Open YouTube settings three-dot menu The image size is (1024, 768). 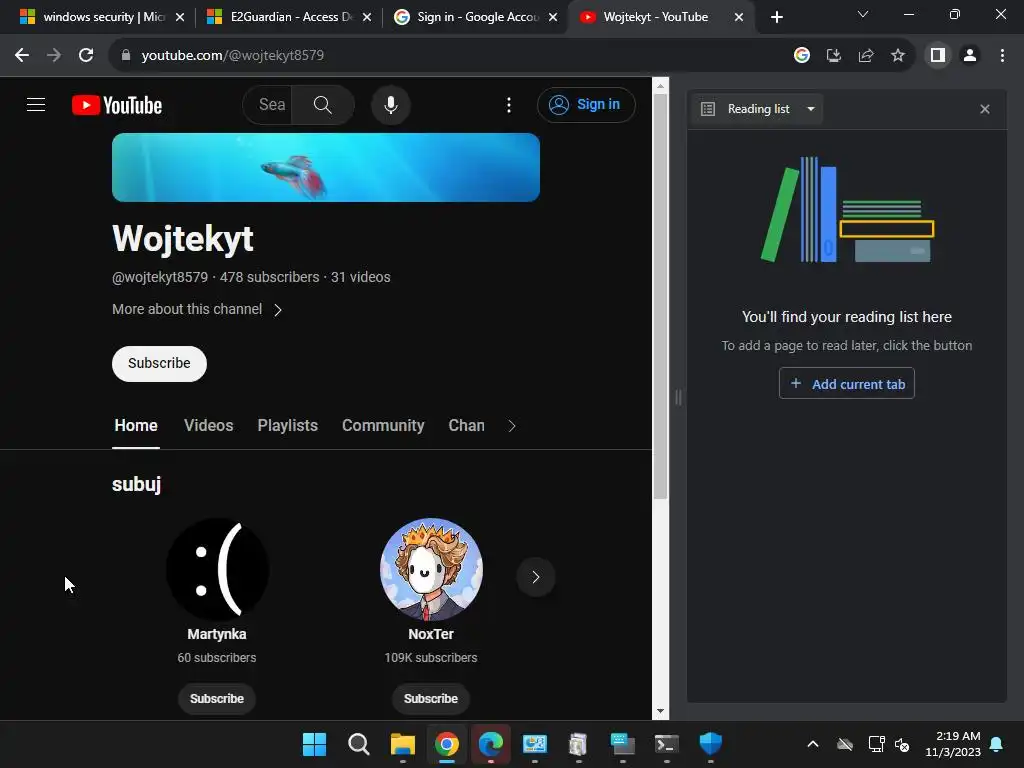coord(509,104)
